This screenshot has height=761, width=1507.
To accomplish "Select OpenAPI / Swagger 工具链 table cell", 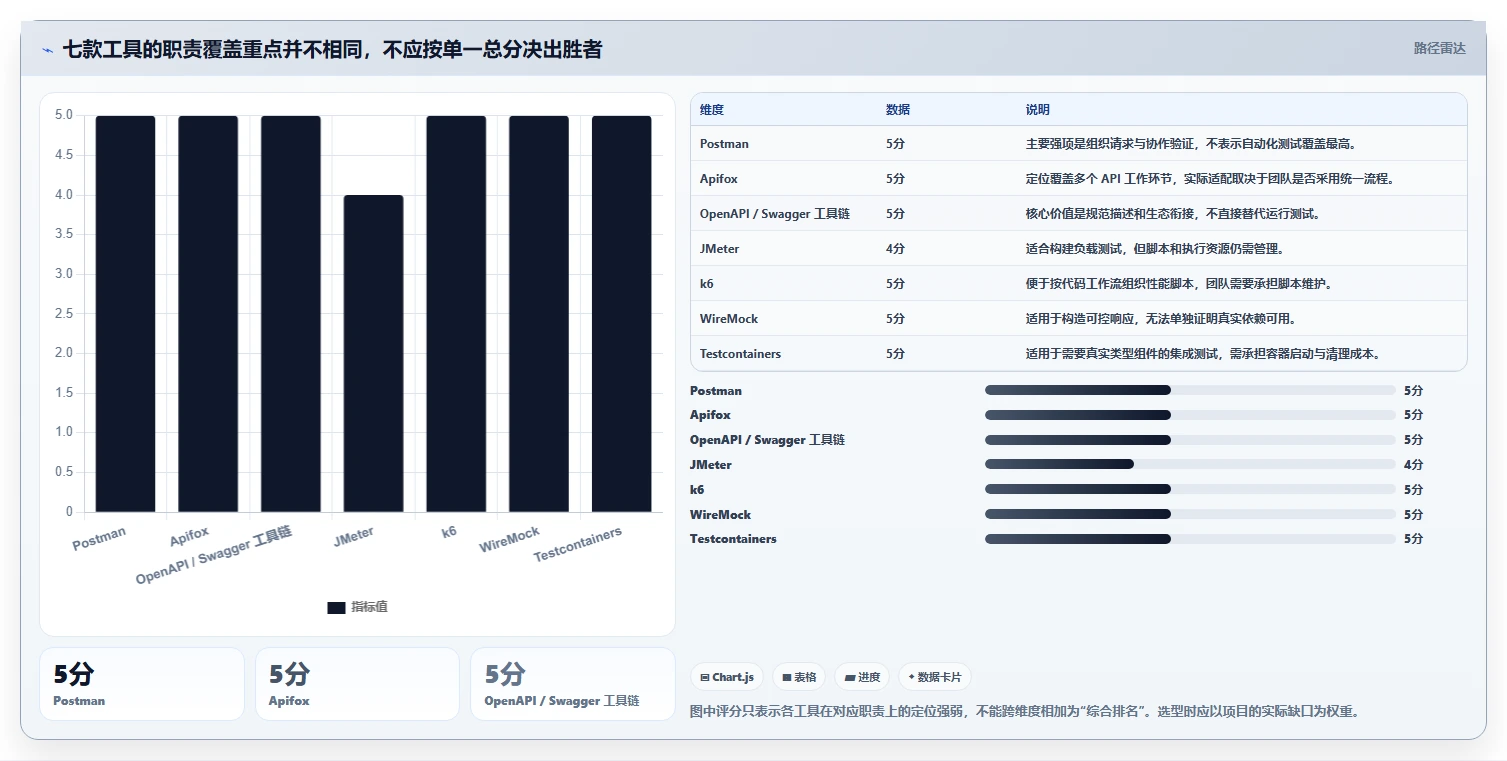I will pyautogui.click(x=775, y=214).
